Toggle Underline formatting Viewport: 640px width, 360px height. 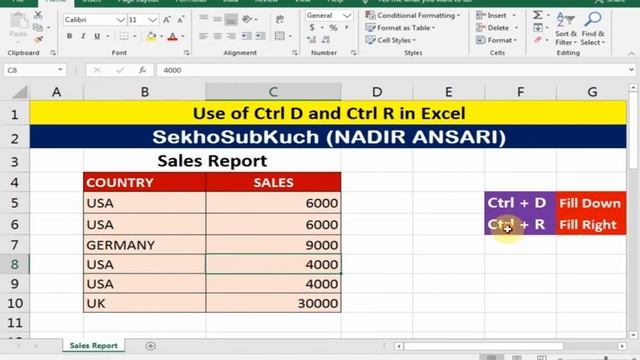coord(97,36)
